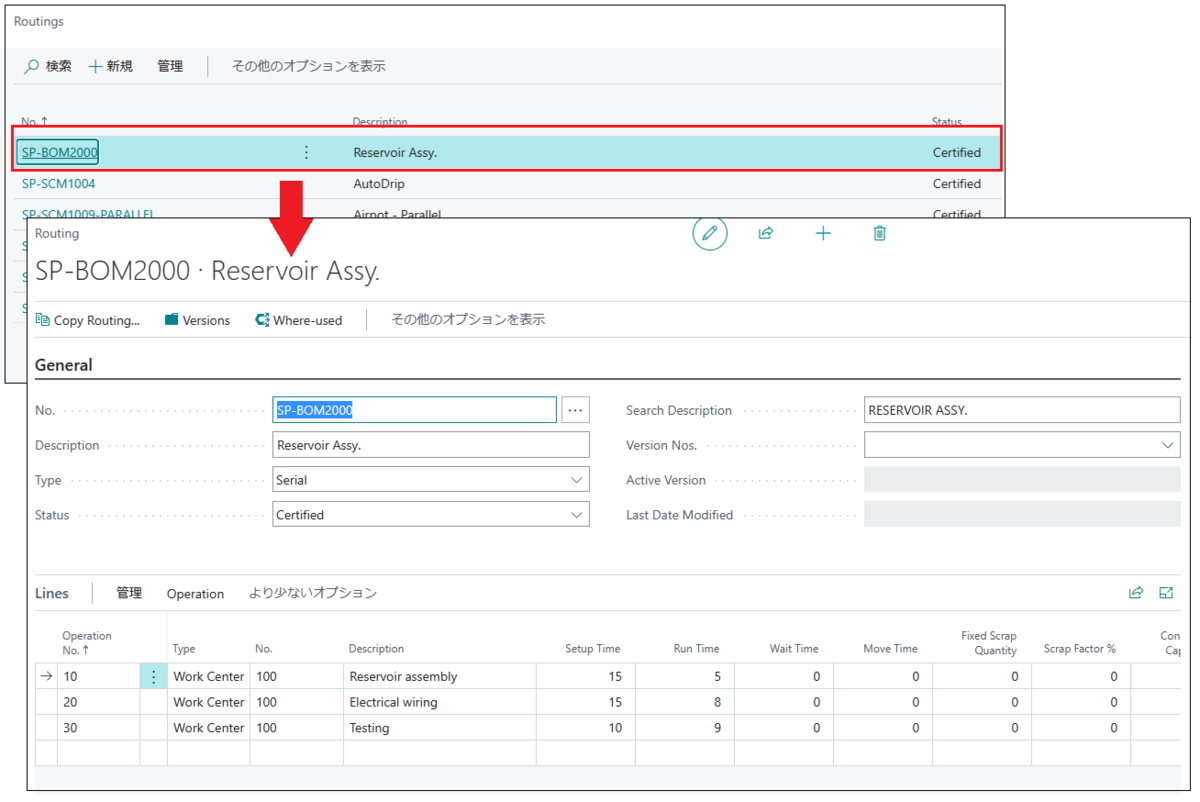Select the trash delete icon on routing card
This screenshot has height=802, width=1200.
pyautogui.click(x=879, y=233)
